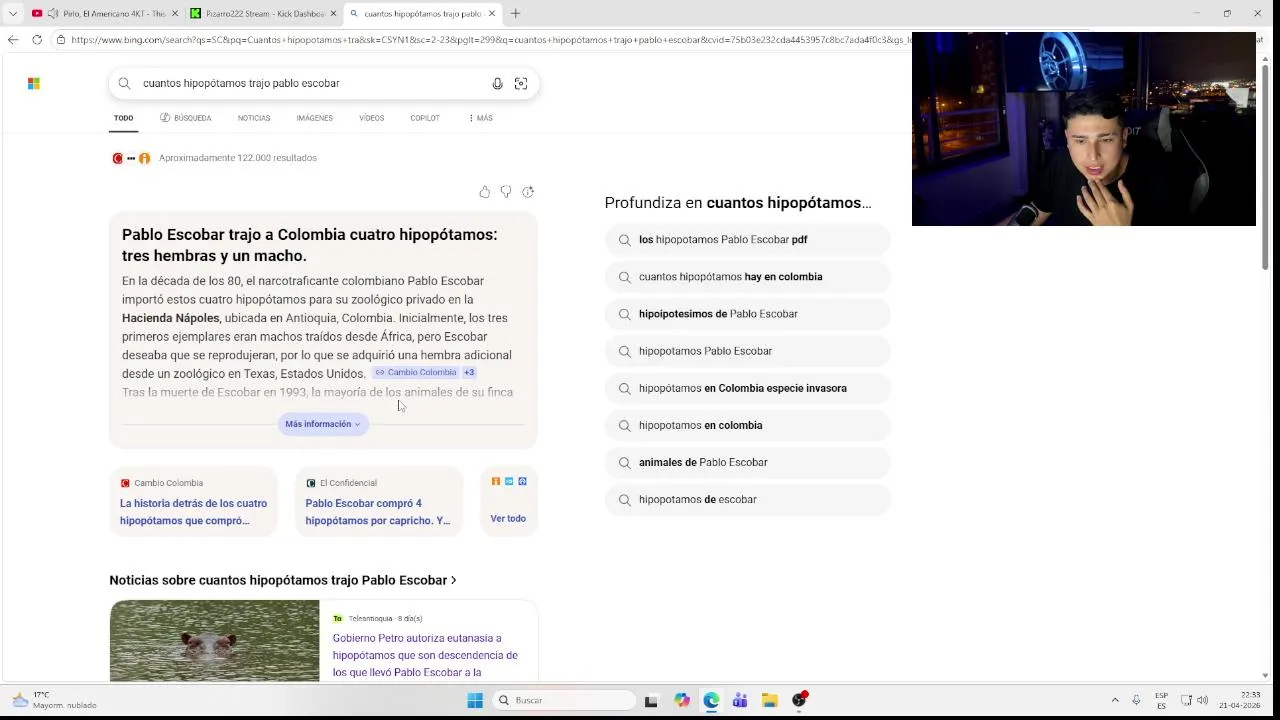Show the +3 additional sources

click(x=469, y=372)
